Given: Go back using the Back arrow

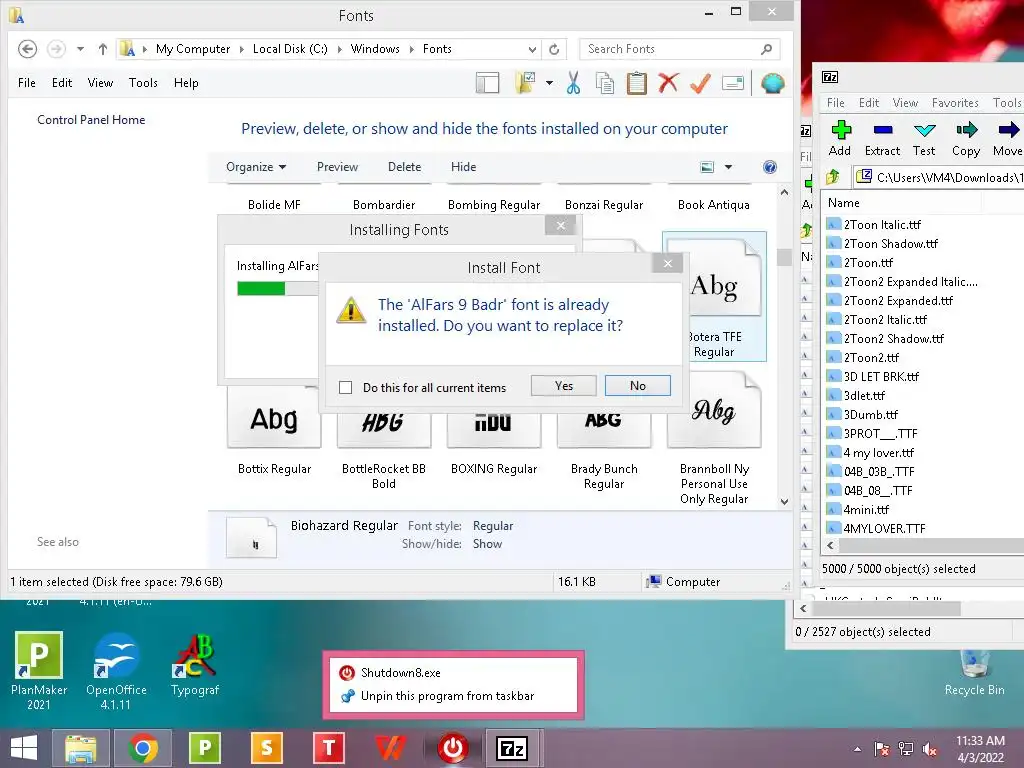Looking at the screenshot, I should pyautogui.click(x=27, y=49).
